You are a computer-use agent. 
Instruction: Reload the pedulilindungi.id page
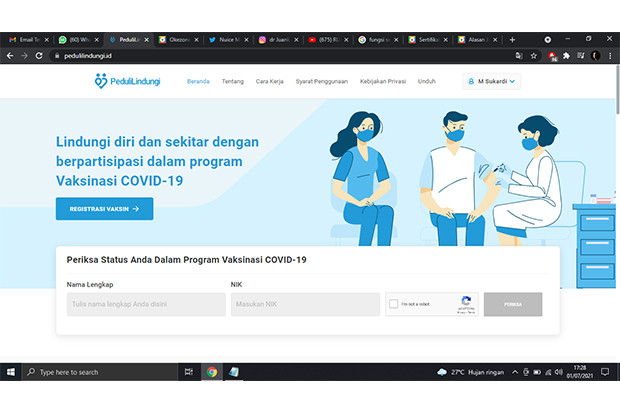click(39, 56)
